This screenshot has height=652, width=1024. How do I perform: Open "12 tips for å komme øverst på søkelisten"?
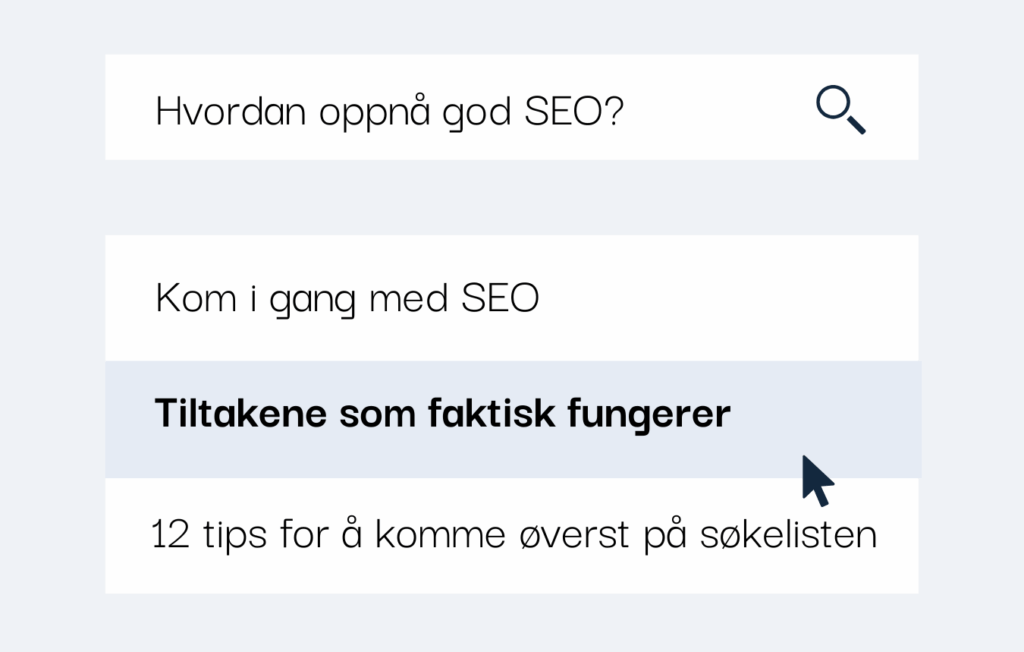click(513, 535)
